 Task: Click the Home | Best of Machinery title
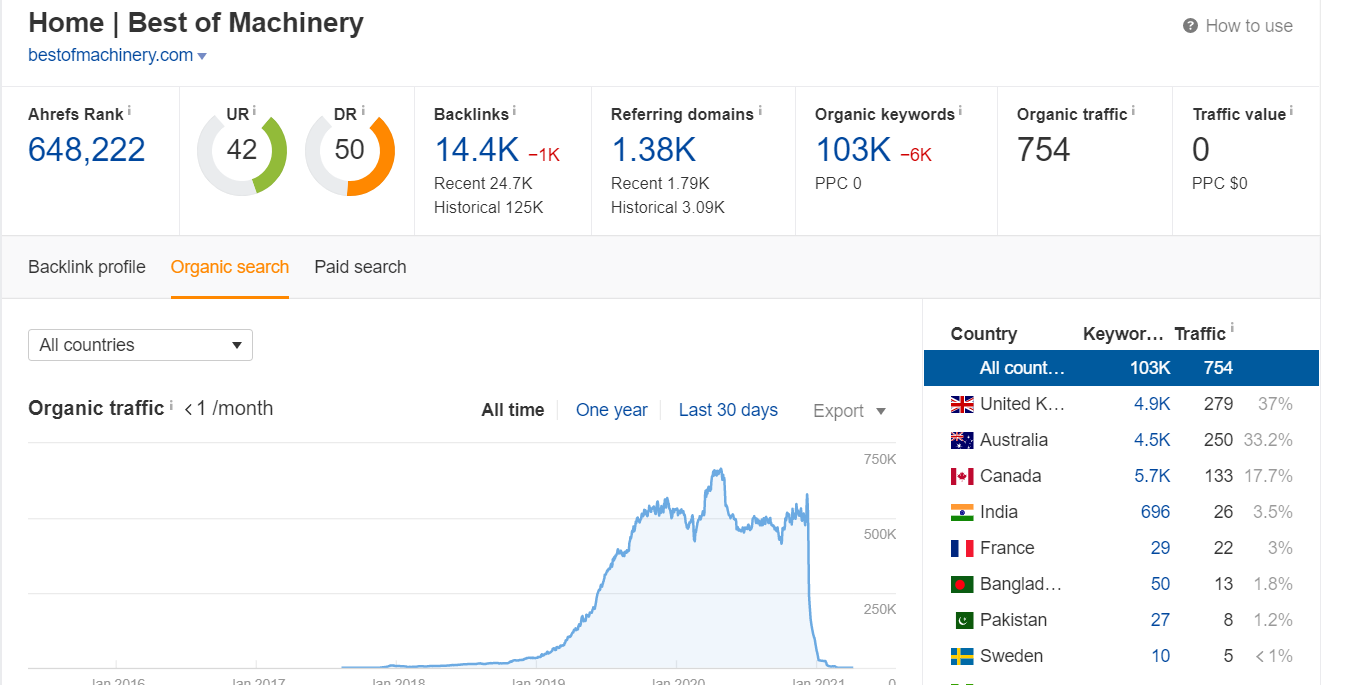pos(196,22)
